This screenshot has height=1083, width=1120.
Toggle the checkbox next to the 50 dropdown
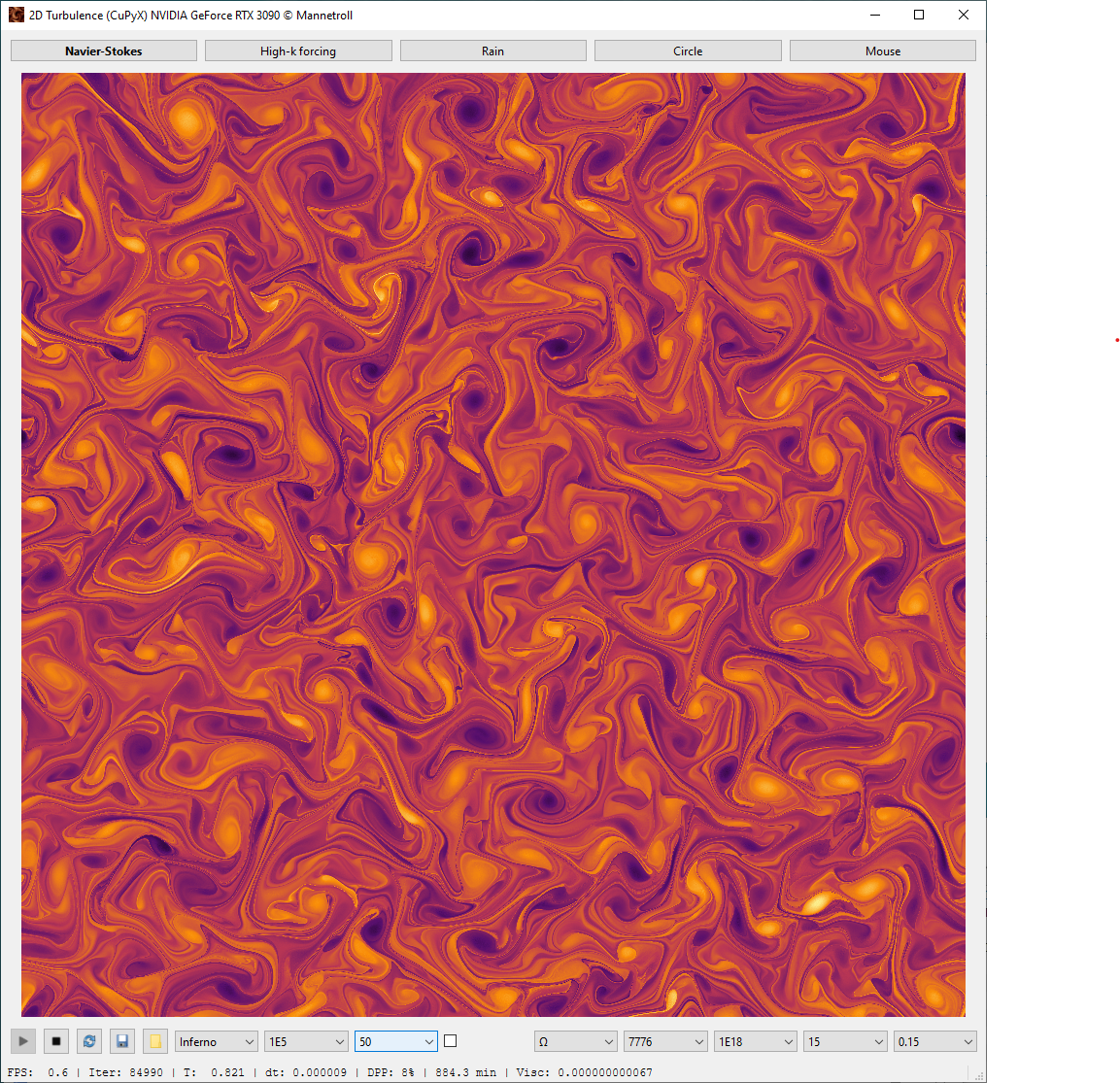coord(450,1041)
